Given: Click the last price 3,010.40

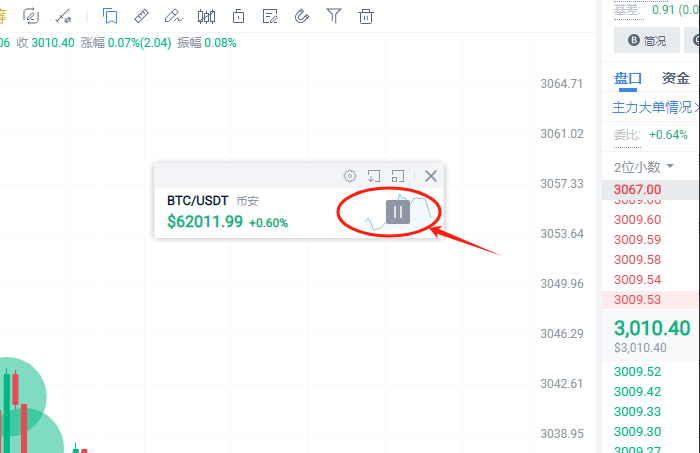Looking at the screenshot, I should (x=652, y=328).
